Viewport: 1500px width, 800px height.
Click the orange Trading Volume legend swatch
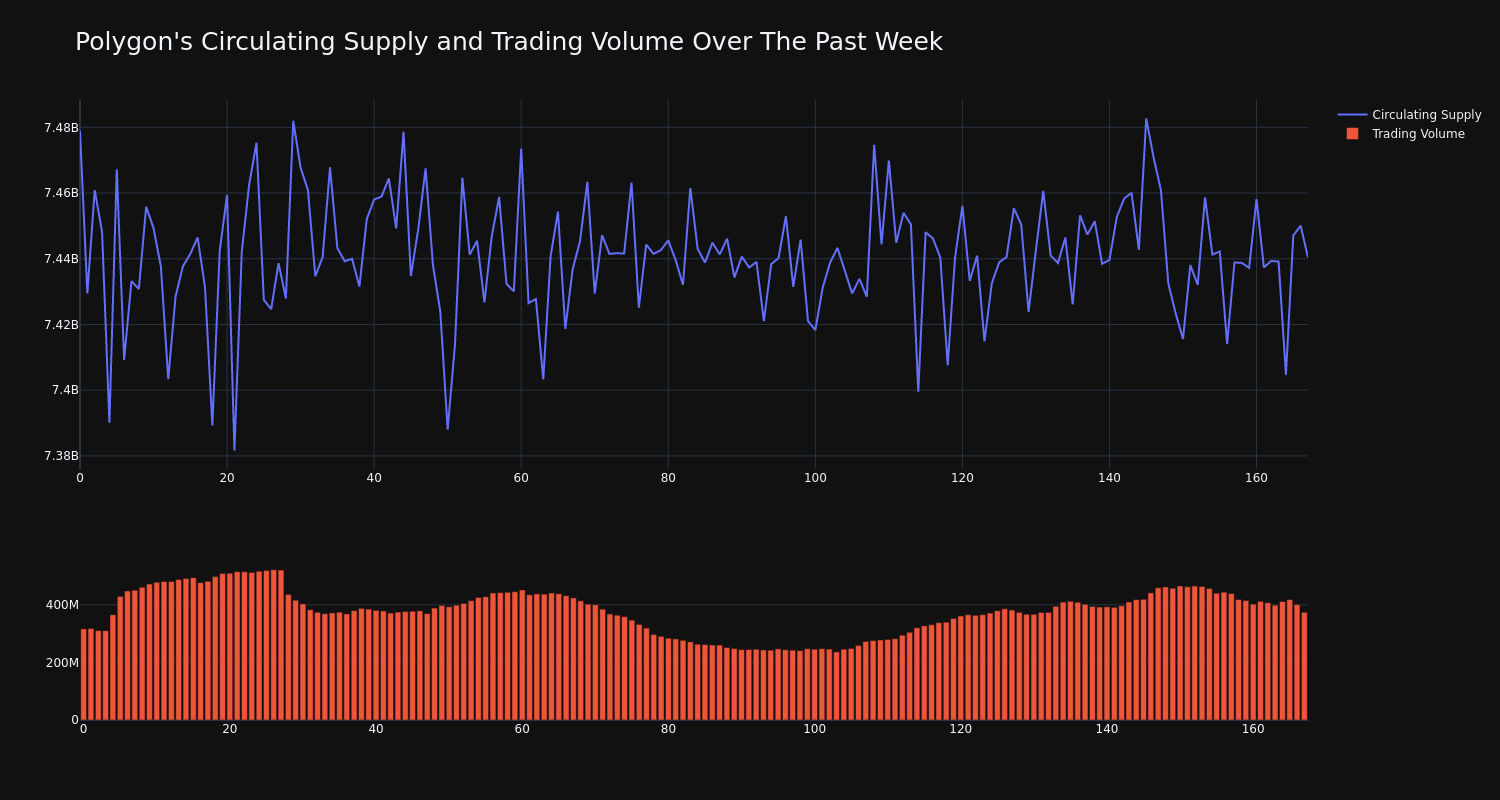(1352, 134)
